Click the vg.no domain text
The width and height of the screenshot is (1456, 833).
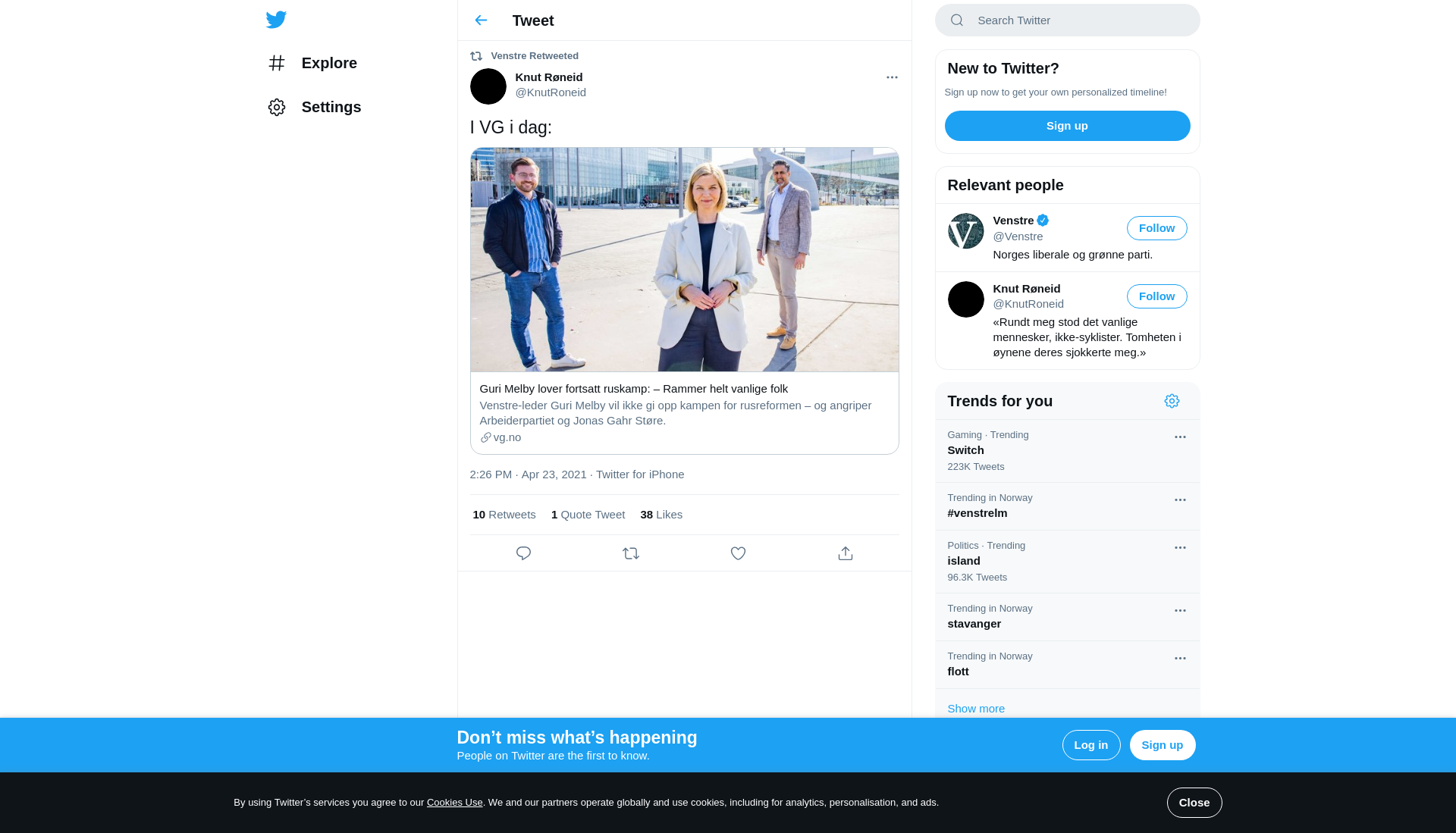tap(507, 437)
